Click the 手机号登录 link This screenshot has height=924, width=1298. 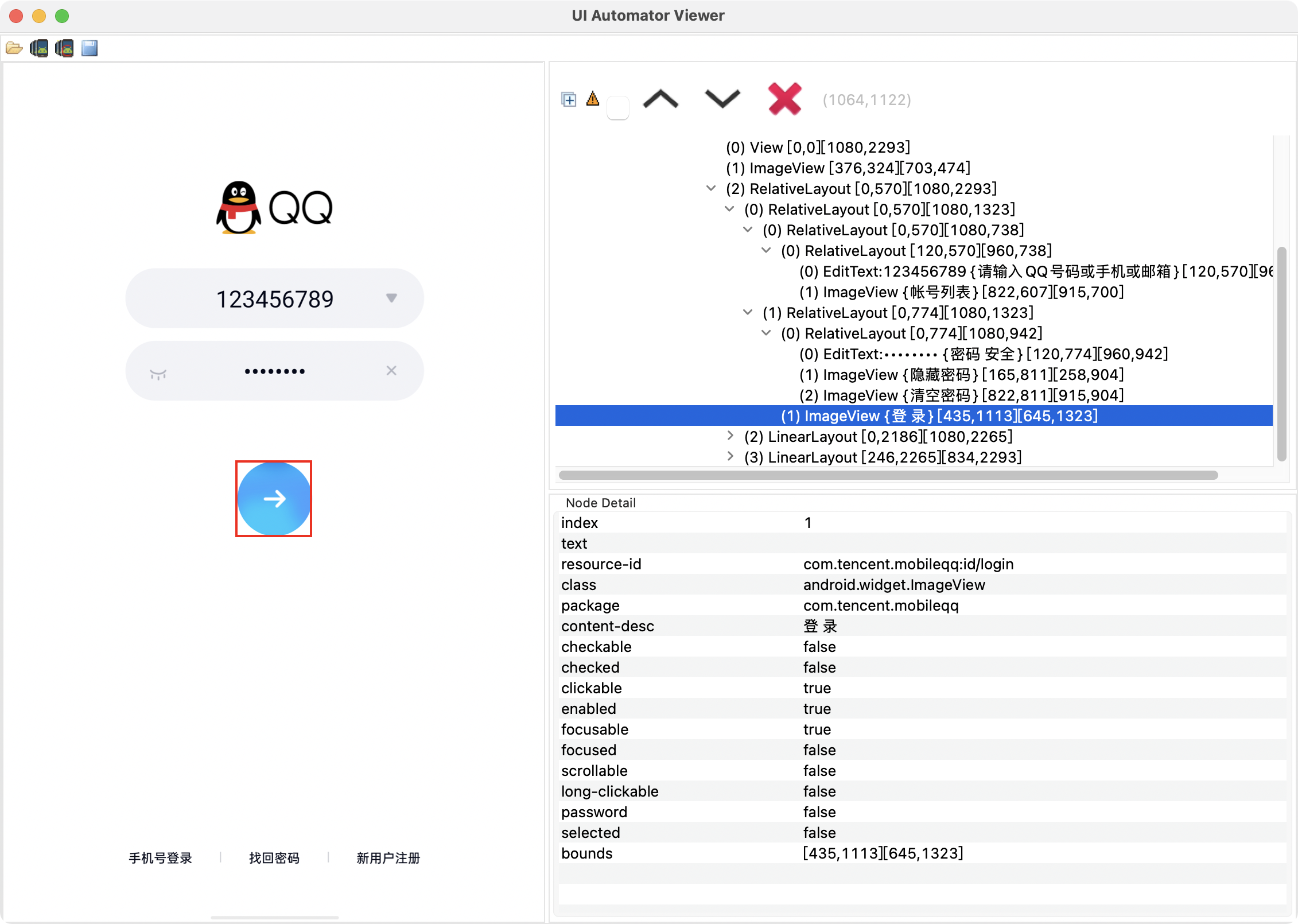(161, 858)
